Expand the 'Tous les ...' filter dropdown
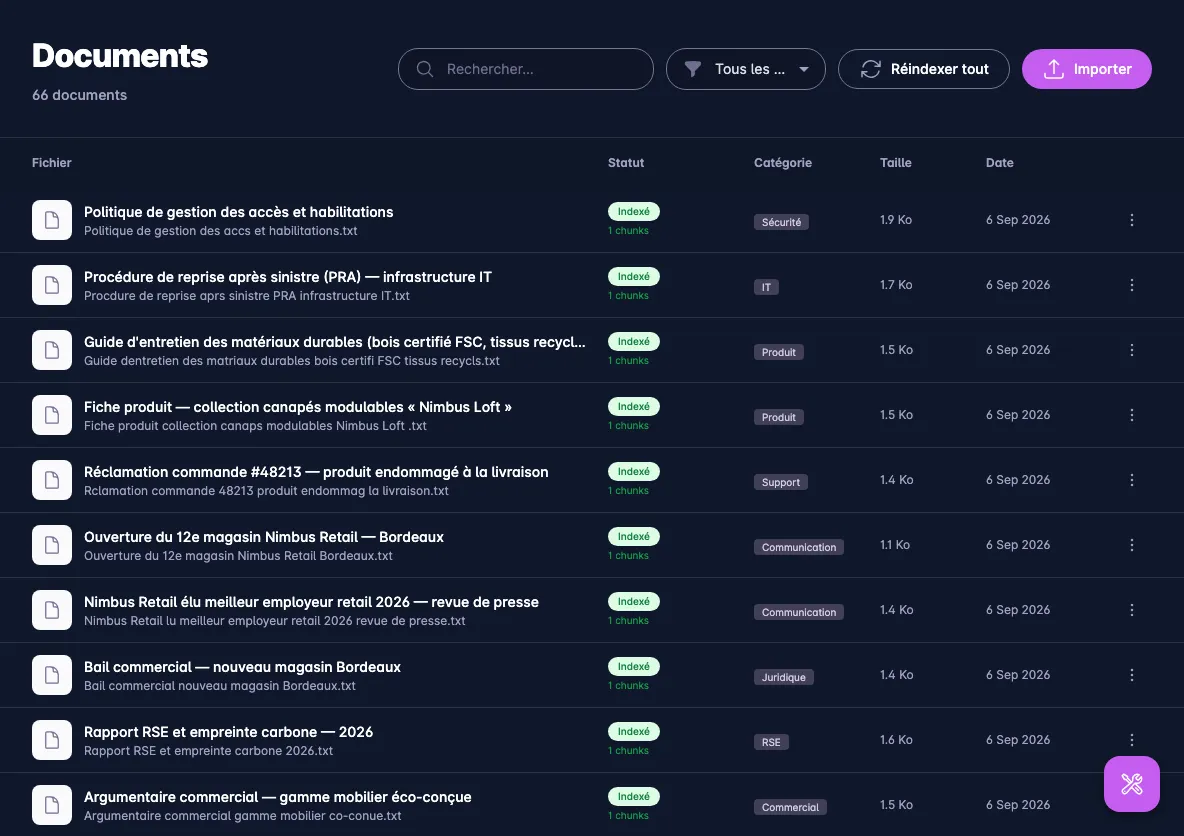1184x836 pixels. click(745, 69)
